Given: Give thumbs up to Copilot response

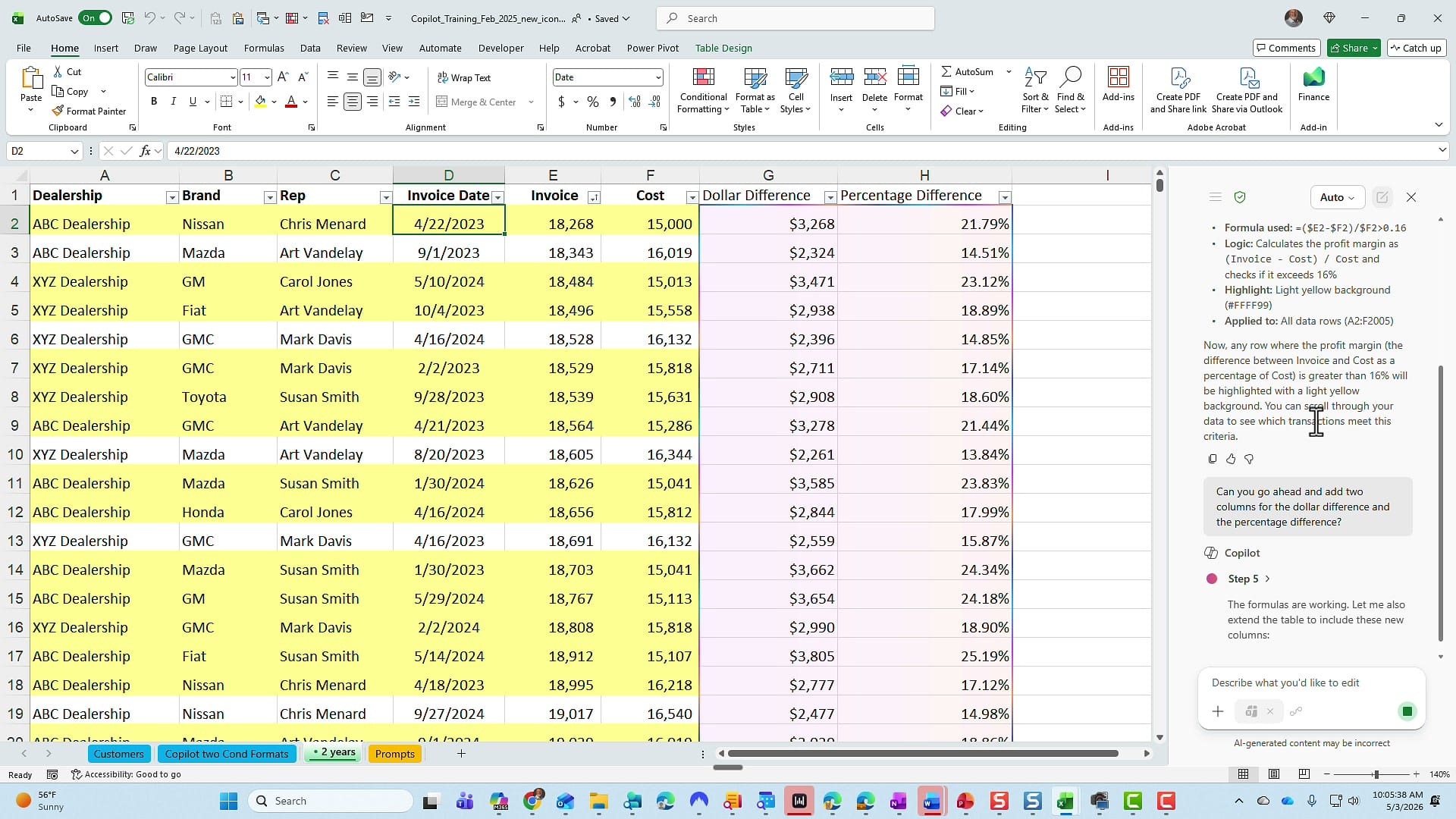Looking at the screenshot, I should coord(1231,459).
